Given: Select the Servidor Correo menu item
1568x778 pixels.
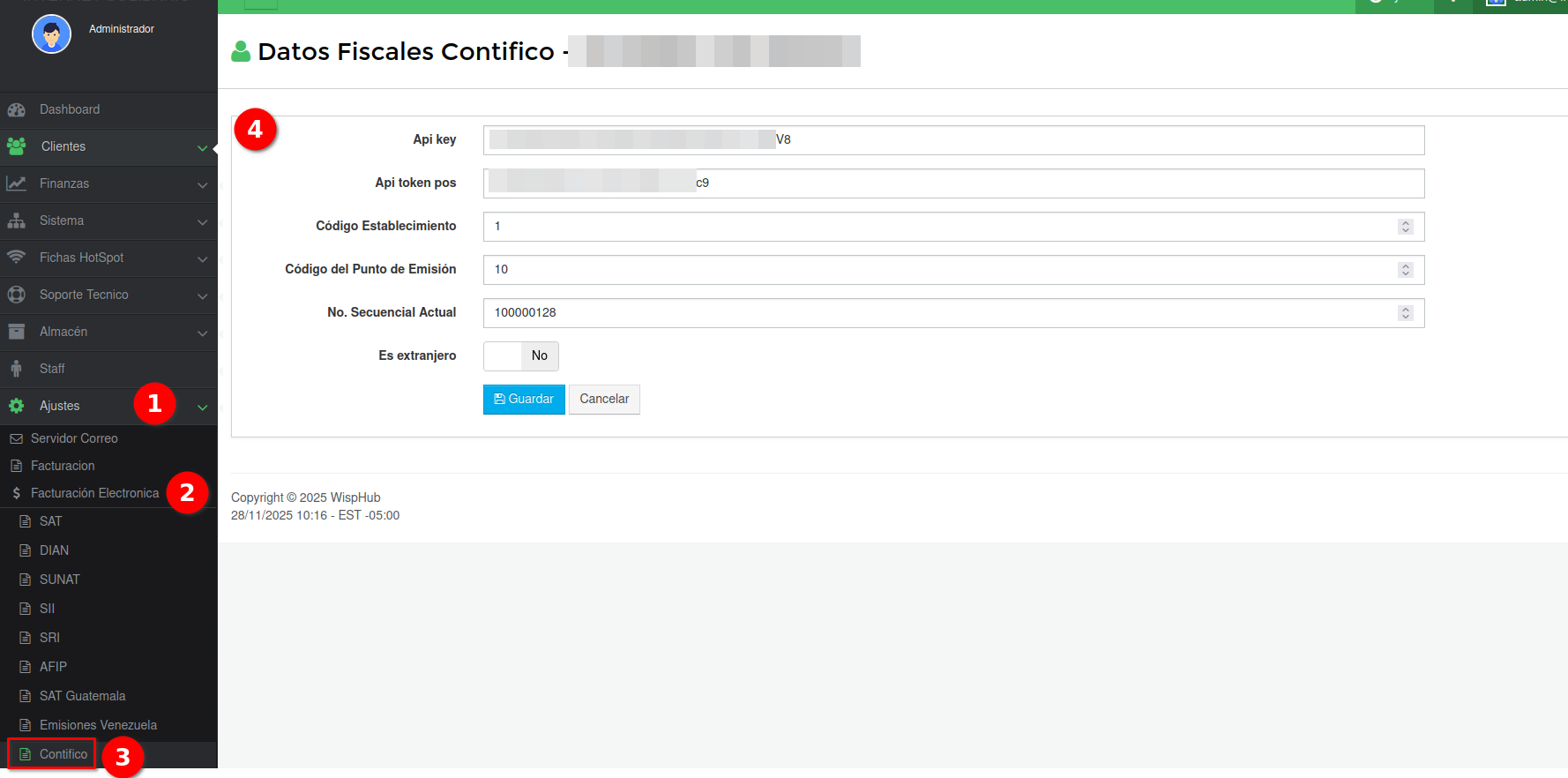Looking at the screenshot, I should coord(74,438).
